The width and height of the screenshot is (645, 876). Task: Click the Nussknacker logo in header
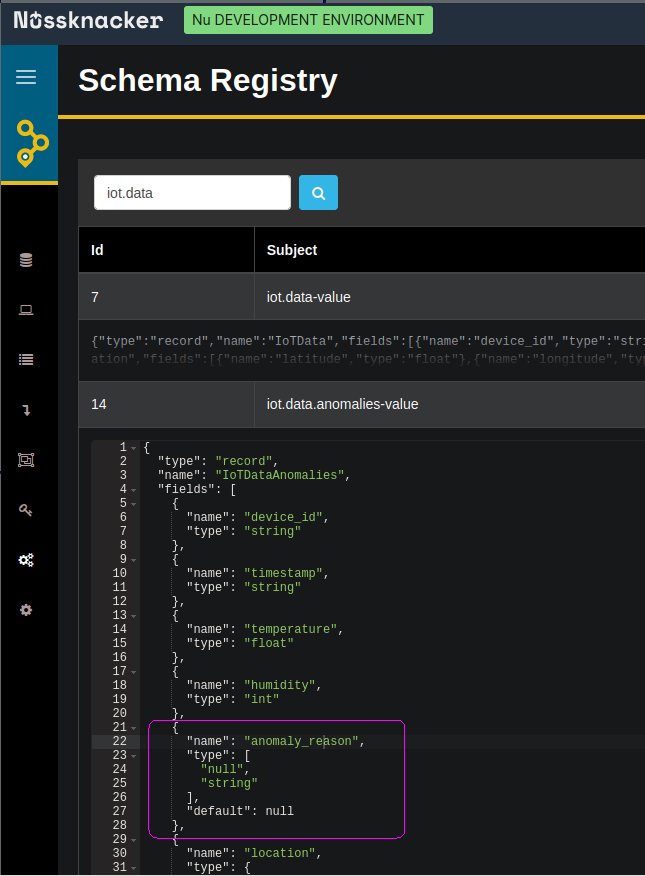coord(88,21)
